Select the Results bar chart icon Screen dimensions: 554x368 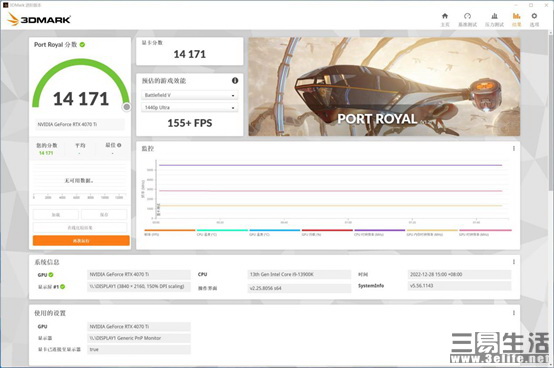(x=517, y=16)
